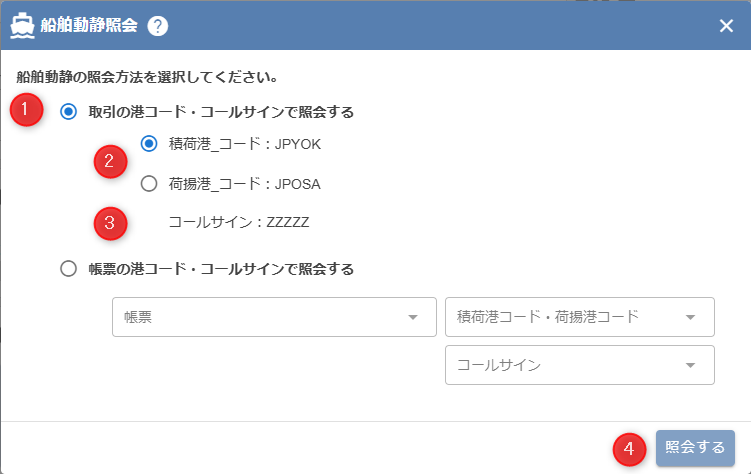751x474 pixels.
Task: Select 帳票の港コード・コールサインで照会する radio option
Action: click(69, 268)
